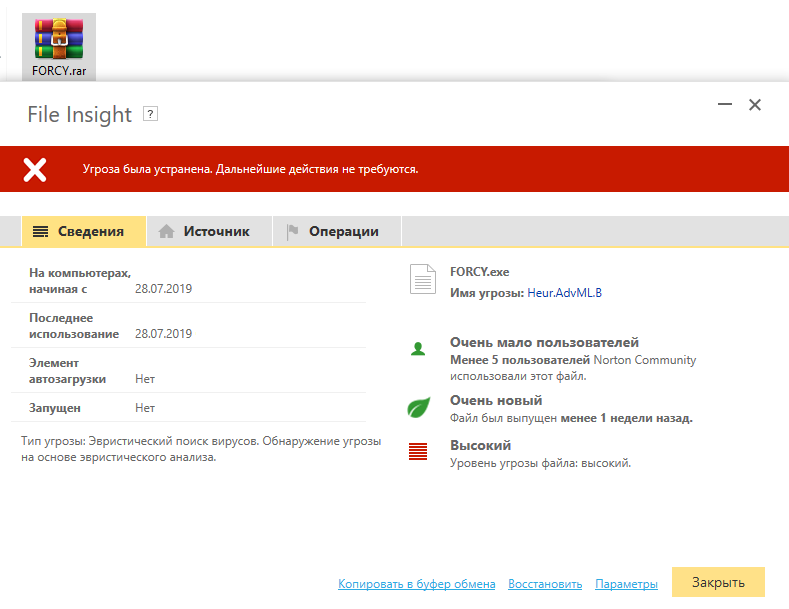This screenshot has width=789, height=609.
Task: Click the 'Уровень угрозы файла: высокий' text
Action: tap(540, 463)
